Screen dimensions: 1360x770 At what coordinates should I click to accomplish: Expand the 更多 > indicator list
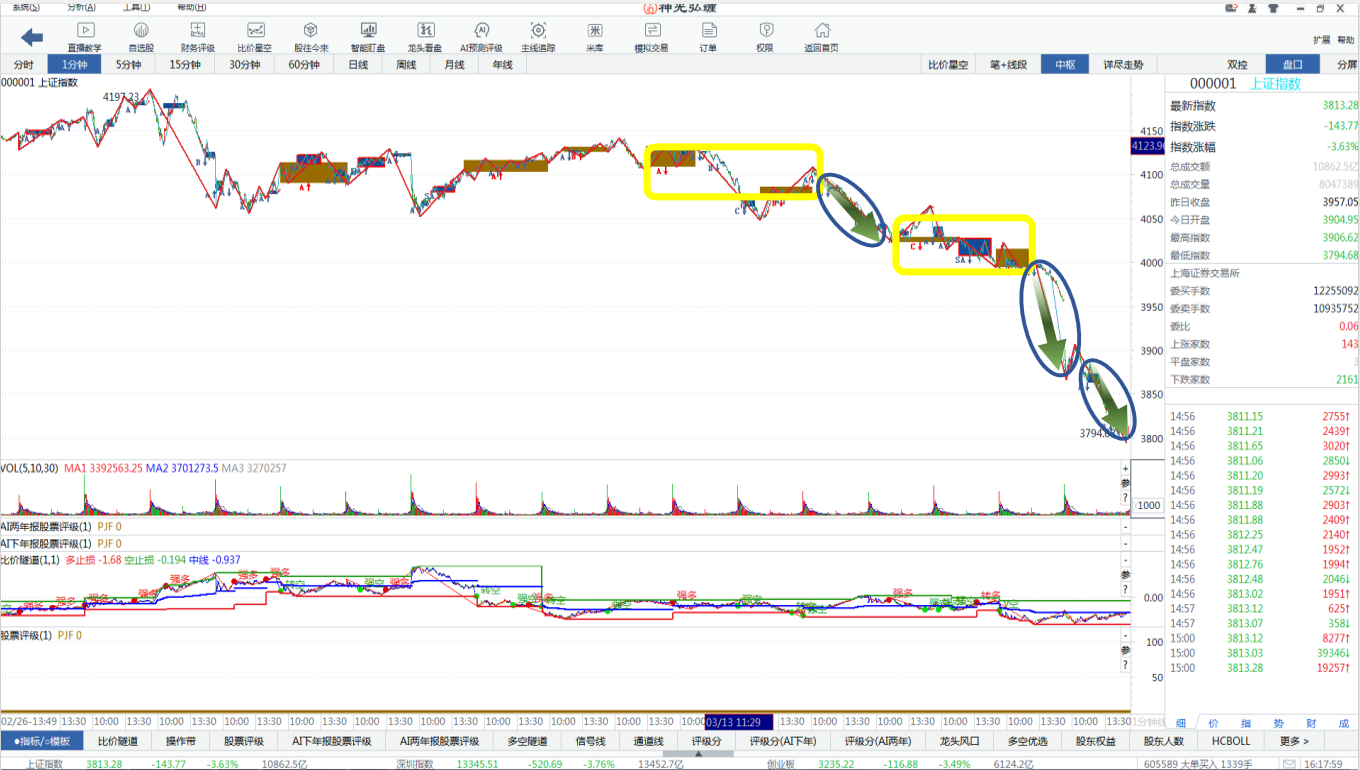point(1293,741)
